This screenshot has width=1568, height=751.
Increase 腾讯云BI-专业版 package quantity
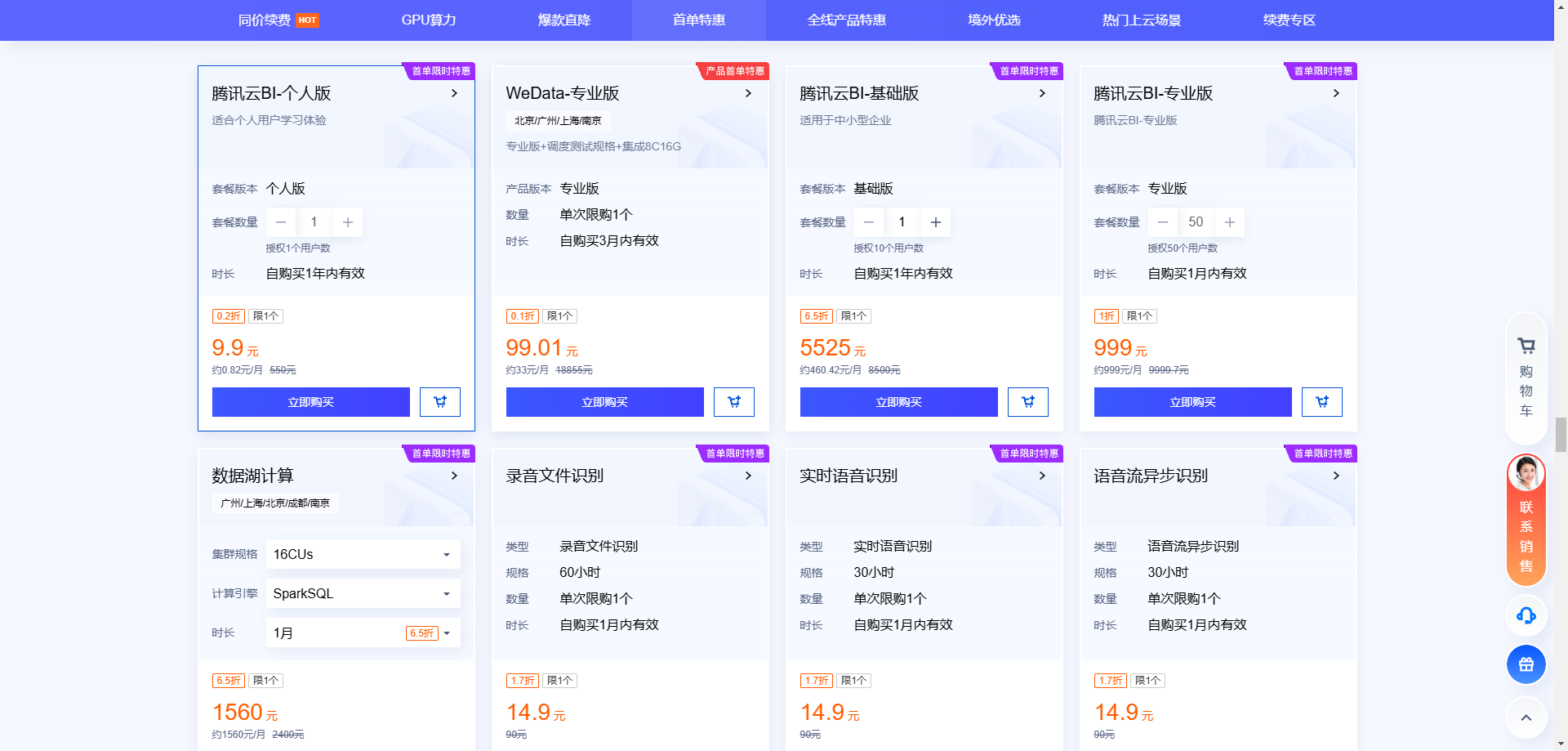coord(1230,222)
